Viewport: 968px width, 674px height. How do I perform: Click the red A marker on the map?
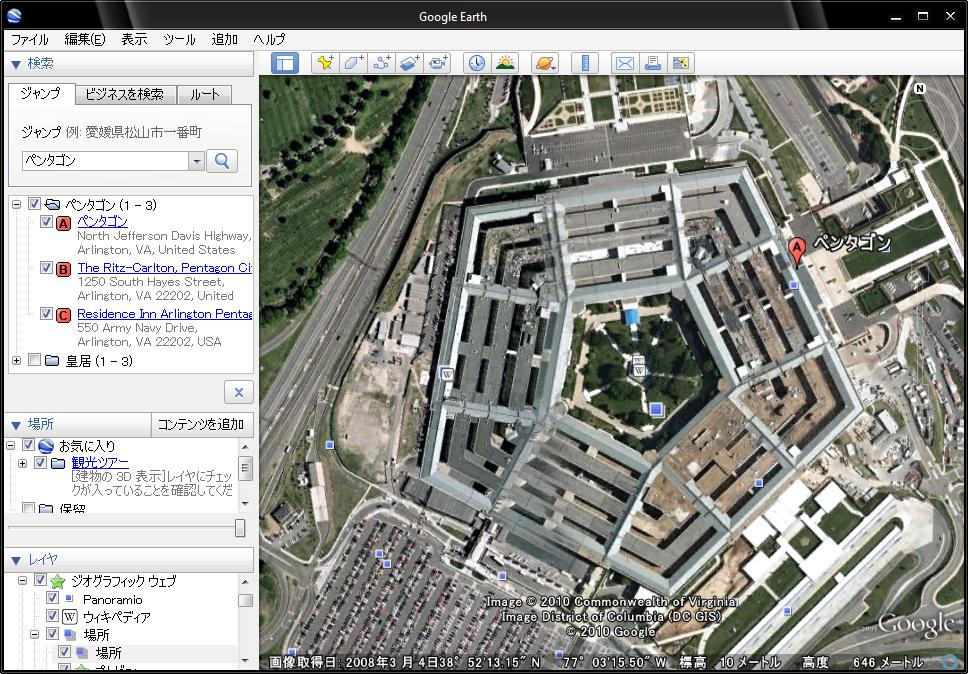797,251
